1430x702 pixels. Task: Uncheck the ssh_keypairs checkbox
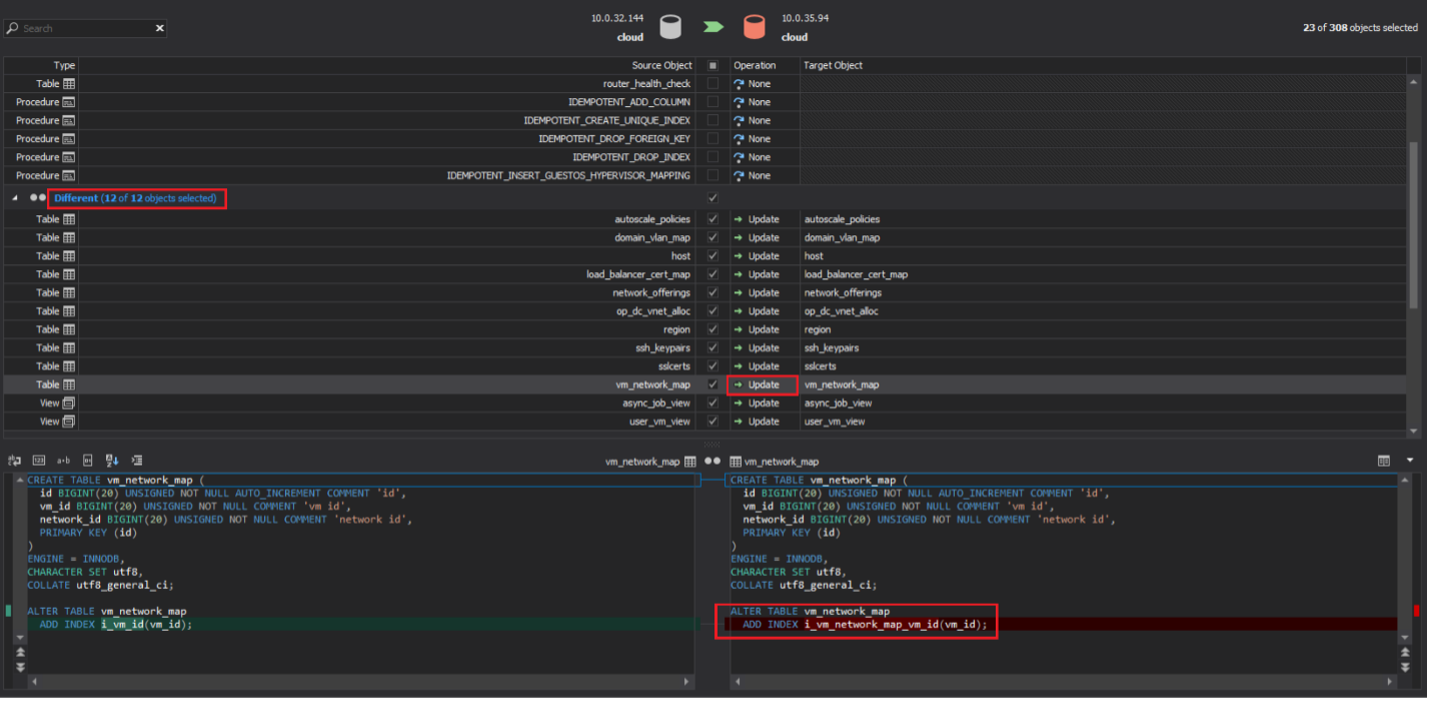pyautogui.click(x=712, y=348)
